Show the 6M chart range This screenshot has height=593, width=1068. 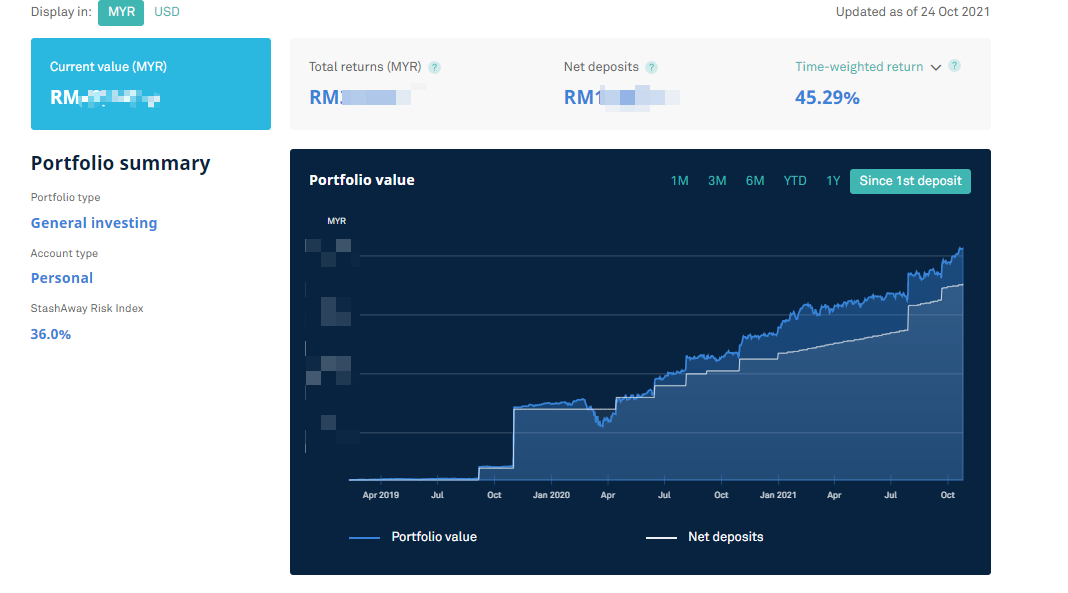click(x=755, y=181)
